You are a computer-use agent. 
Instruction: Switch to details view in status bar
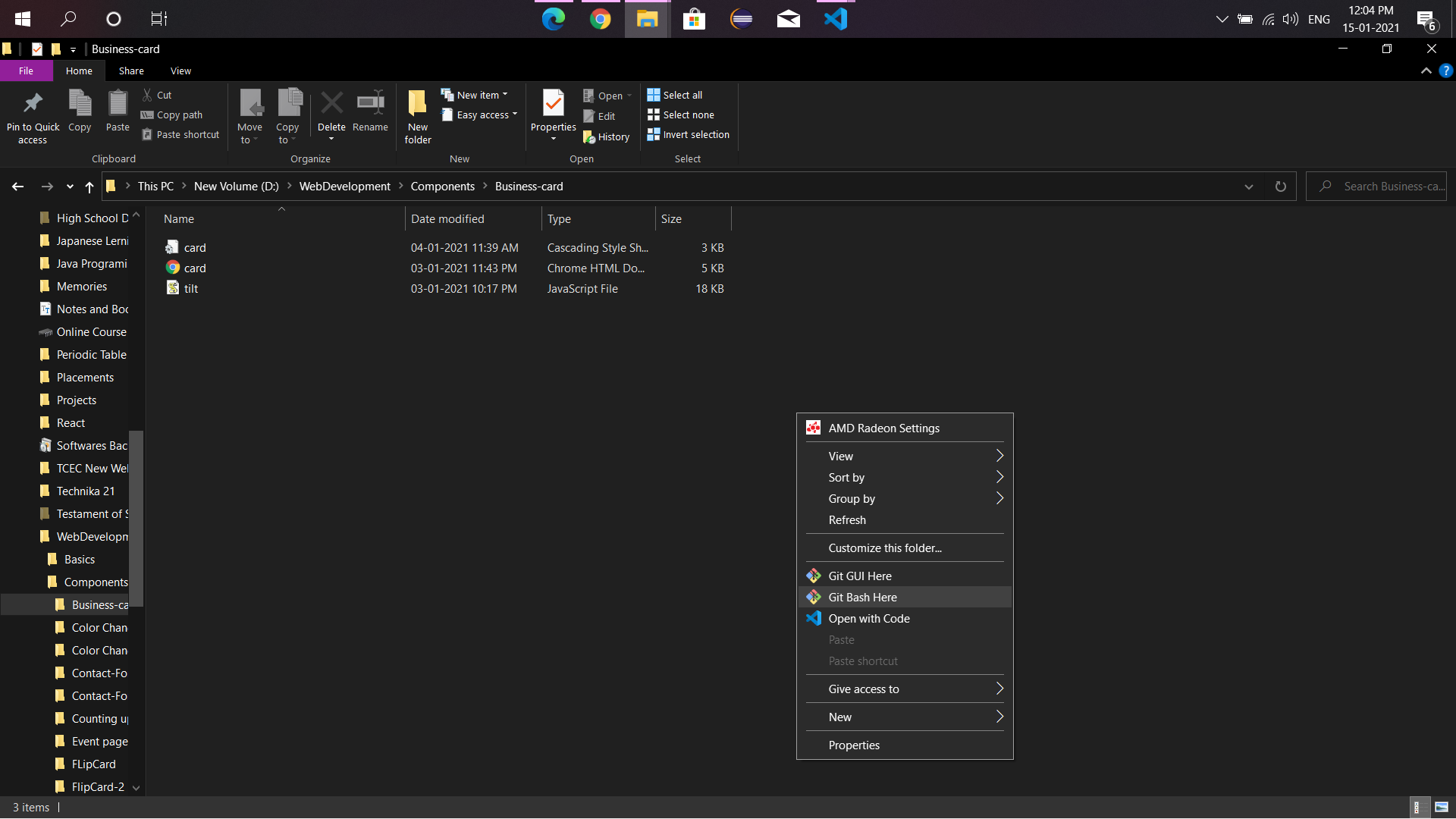pyautogui.click(x=1417, y=807)
